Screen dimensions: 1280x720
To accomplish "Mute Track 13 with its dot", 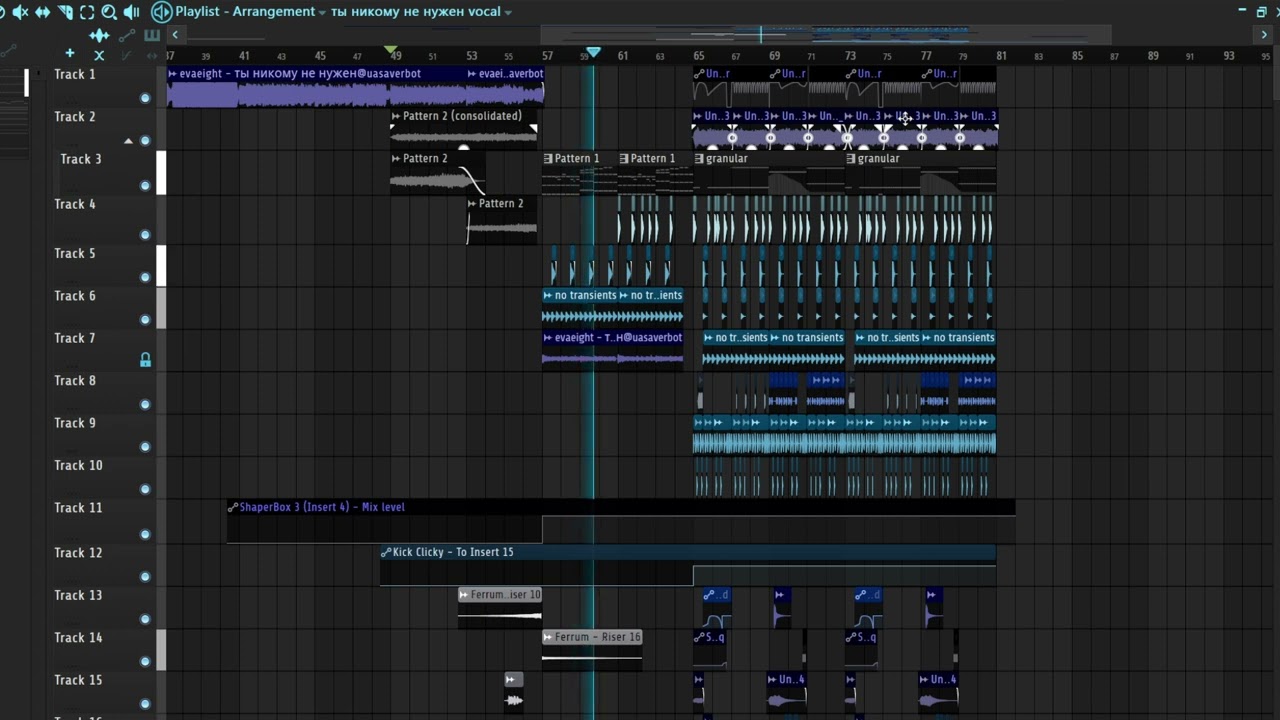I will point(145,619).
